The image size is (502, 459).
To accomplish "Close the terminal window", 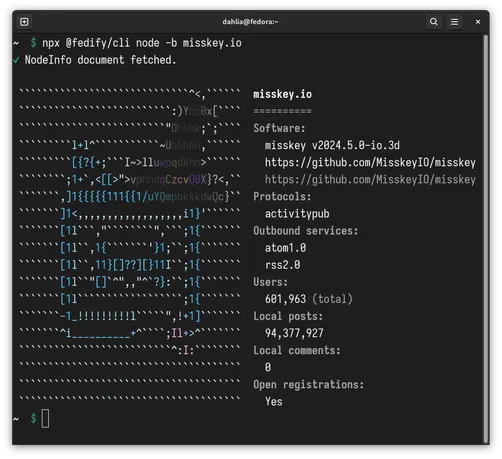I will [478, 22].
